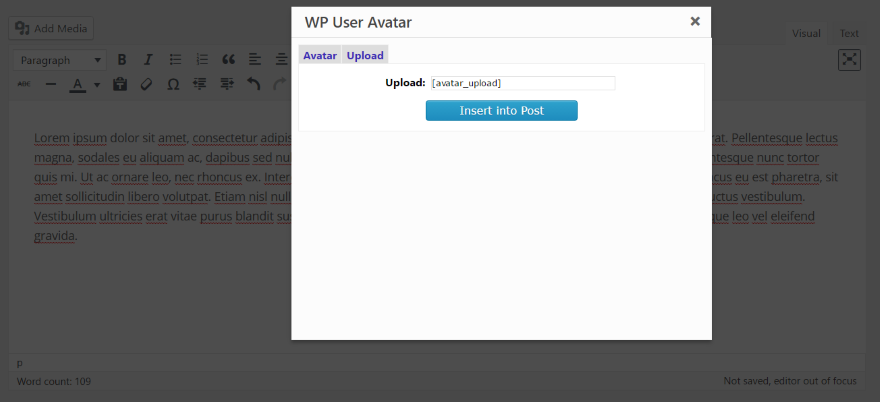
Task: Open the special character Omega icon
Action: [173, 84]
